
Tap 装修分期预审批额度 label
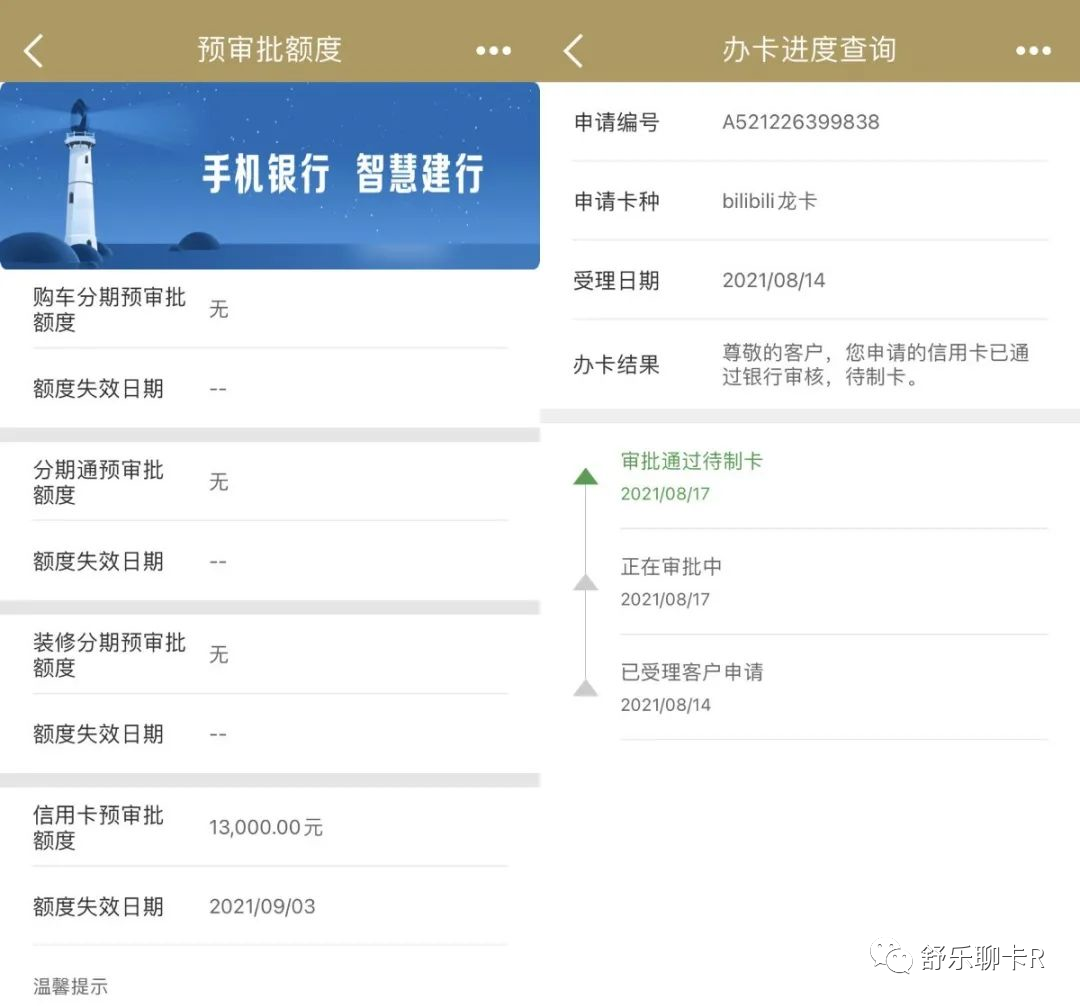pyautogui.click(x=109, y=655)
